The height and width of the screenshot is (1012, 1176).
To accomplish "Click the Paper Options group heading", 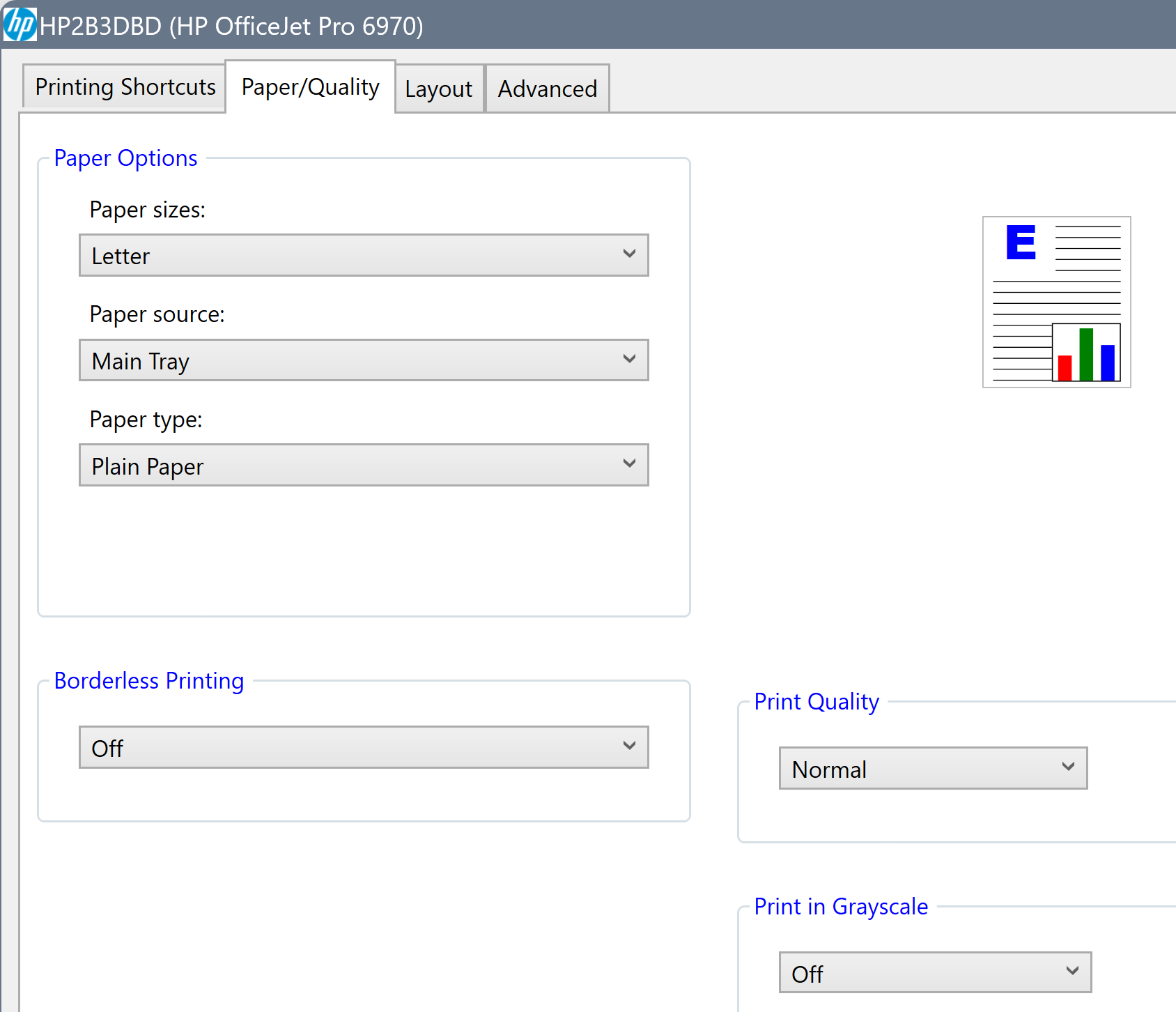I will click(x=125, y=158).
